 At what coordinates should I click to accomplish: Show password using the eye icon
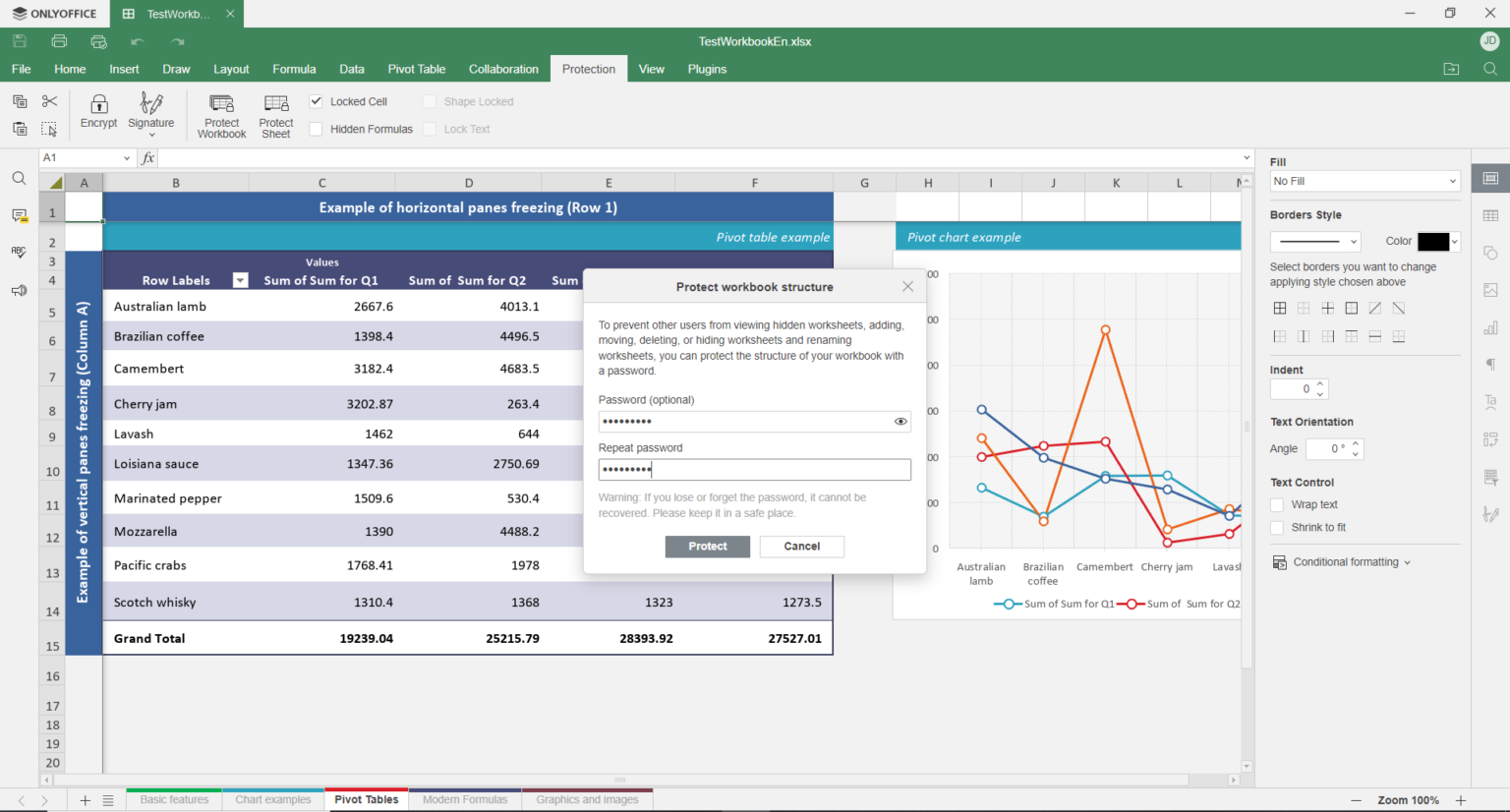coord(900,422)
